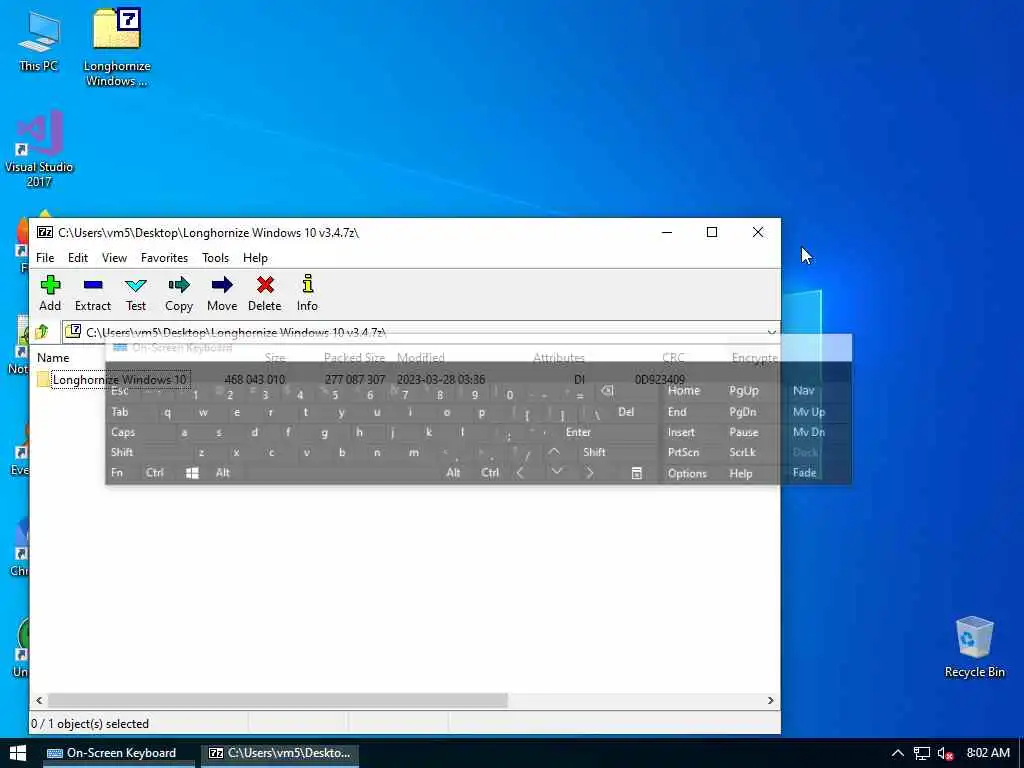Click the context menu key on keyboard
The height and width of the screenshot is (768, 1024).
(637, 473)
